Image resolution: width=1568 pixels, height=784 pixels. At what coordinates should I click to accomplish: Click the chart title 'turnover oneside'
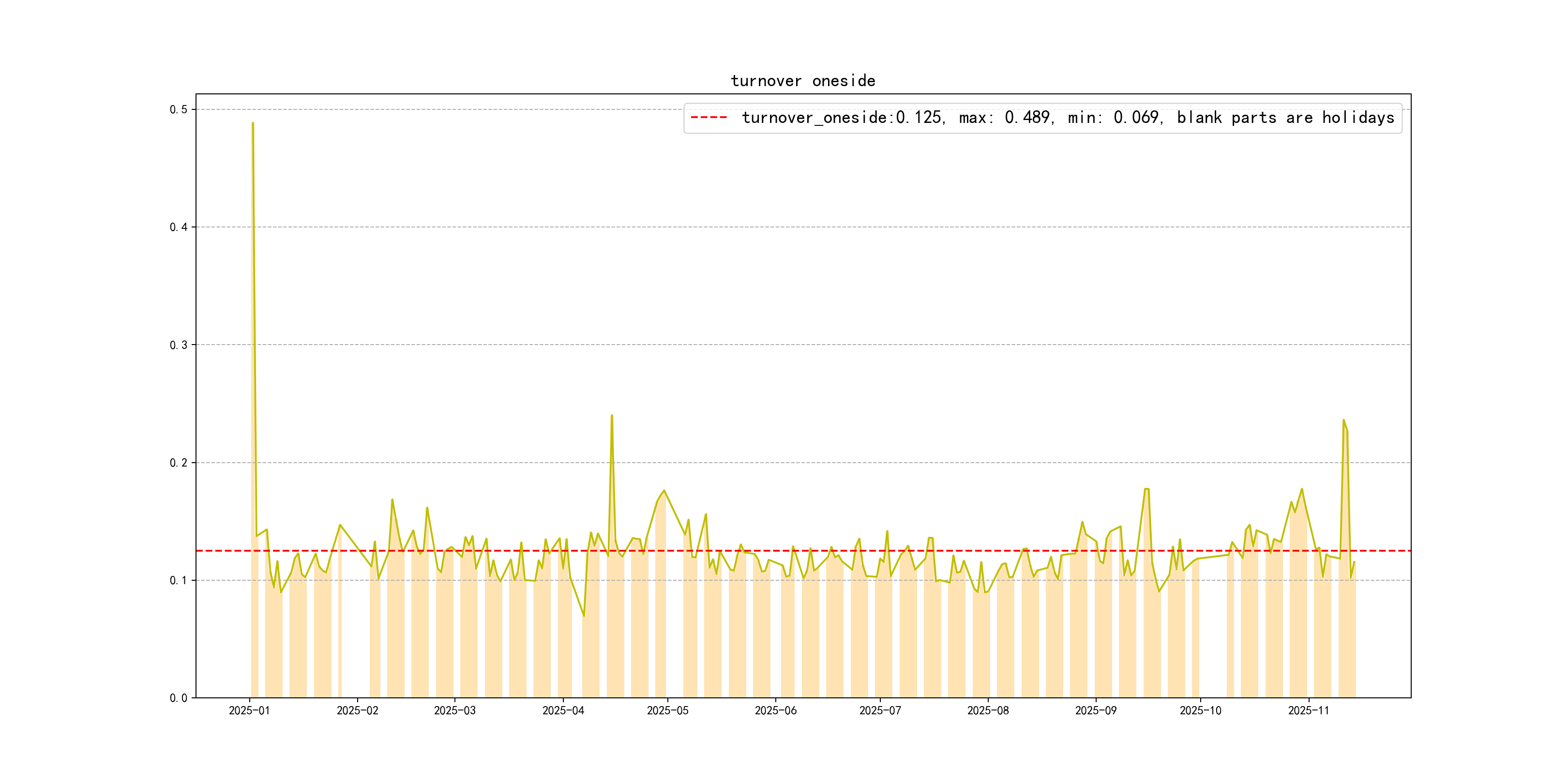tap(803, 81)
